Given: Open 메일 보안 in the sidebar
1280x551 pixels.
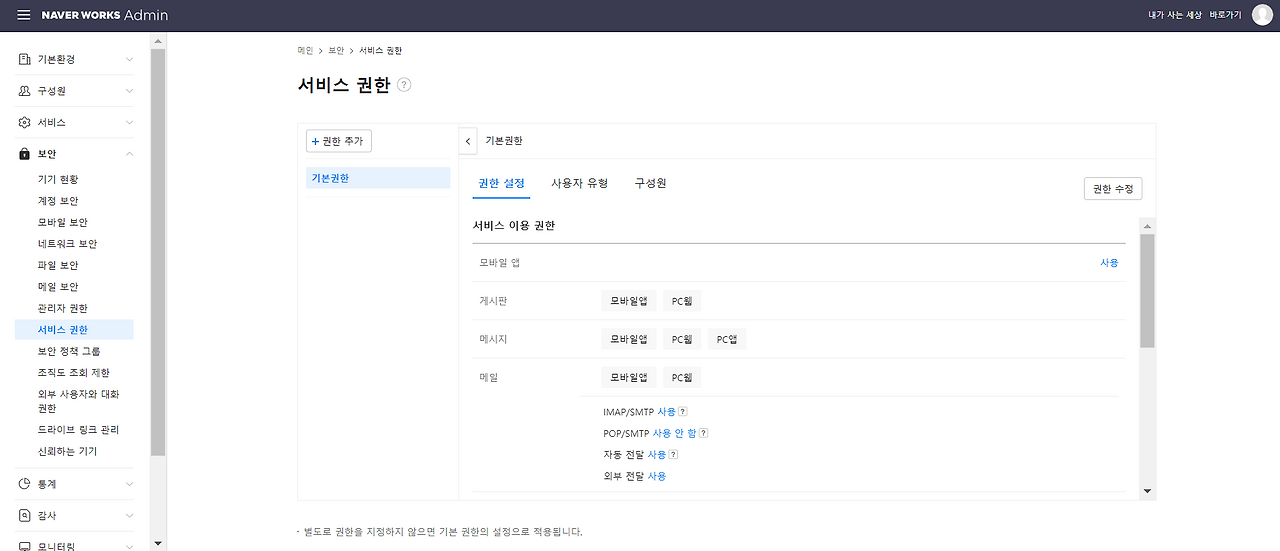Looking at the screenshot, I should [x=58, y=287].
